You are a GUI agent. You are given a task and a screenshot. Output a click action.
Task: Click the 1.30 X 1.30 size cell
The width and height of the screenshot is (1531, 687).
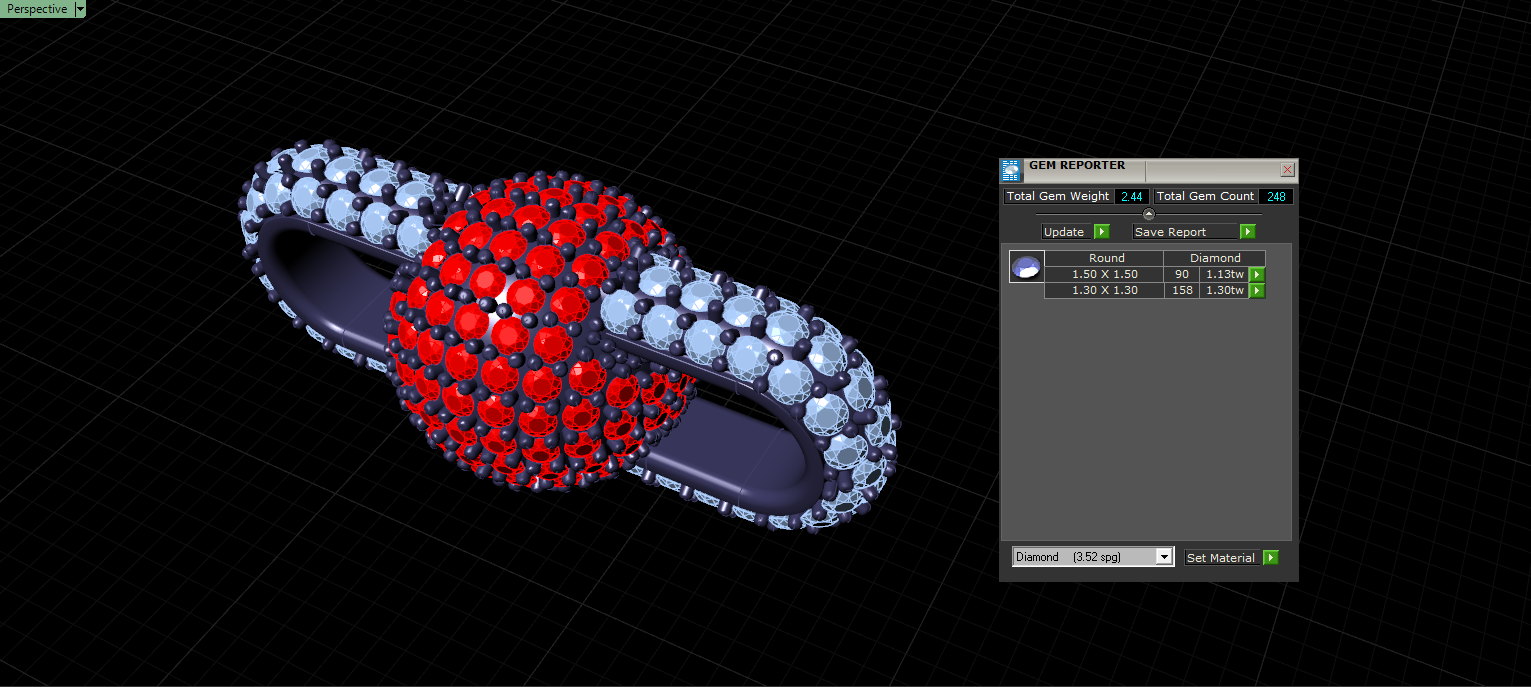(x=1104, y=291)
